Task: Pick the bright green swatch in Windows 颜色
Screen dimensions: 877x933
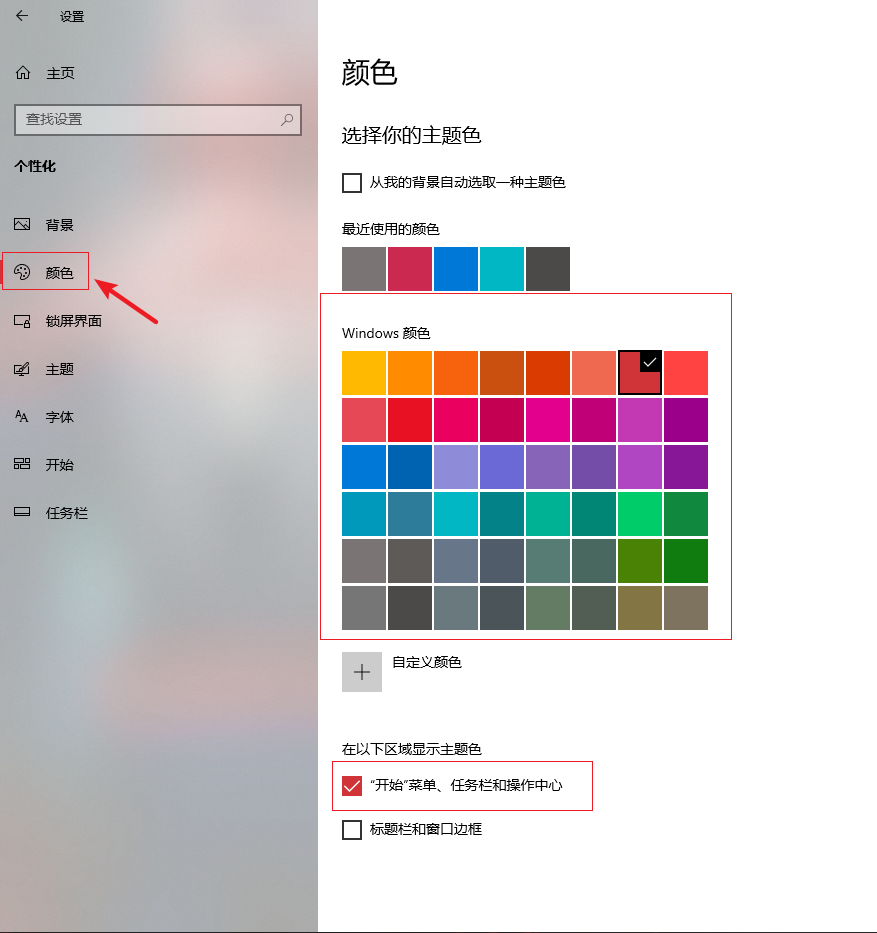Action: tap(639, 514)
